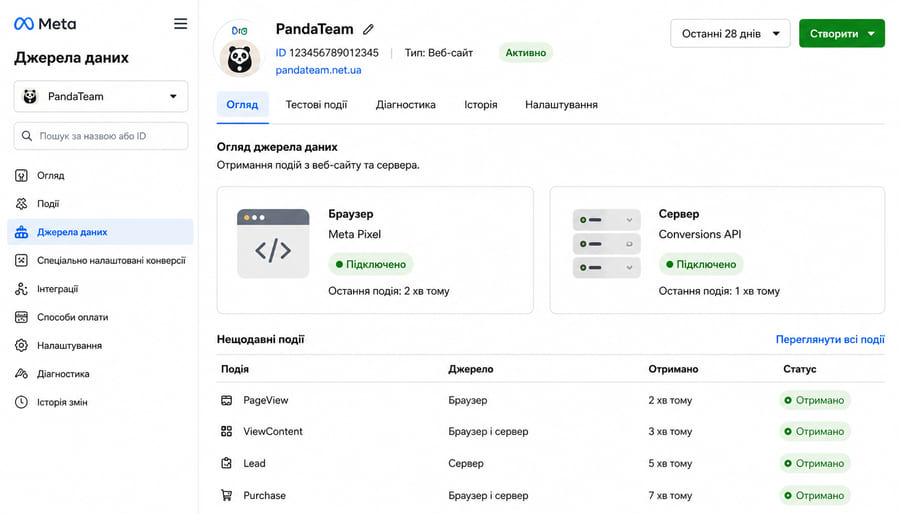Click the Спеціально налаштовані конверсії icon
The height and width of the screenshot is (514, 900).
tap(21, 260)
